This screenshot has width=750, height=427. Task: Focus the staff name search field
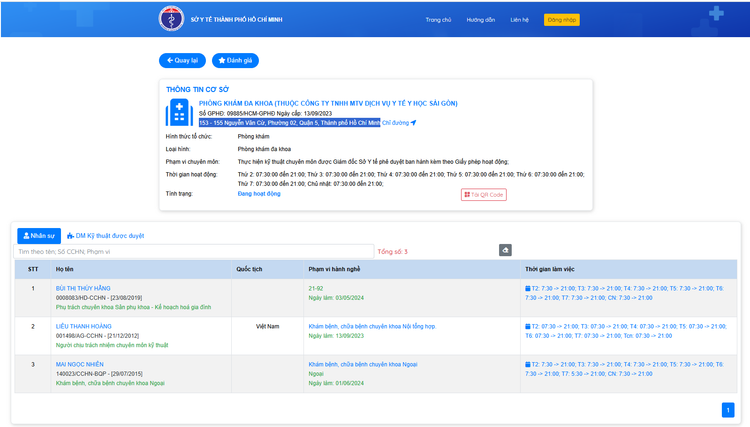coord(193,251)
